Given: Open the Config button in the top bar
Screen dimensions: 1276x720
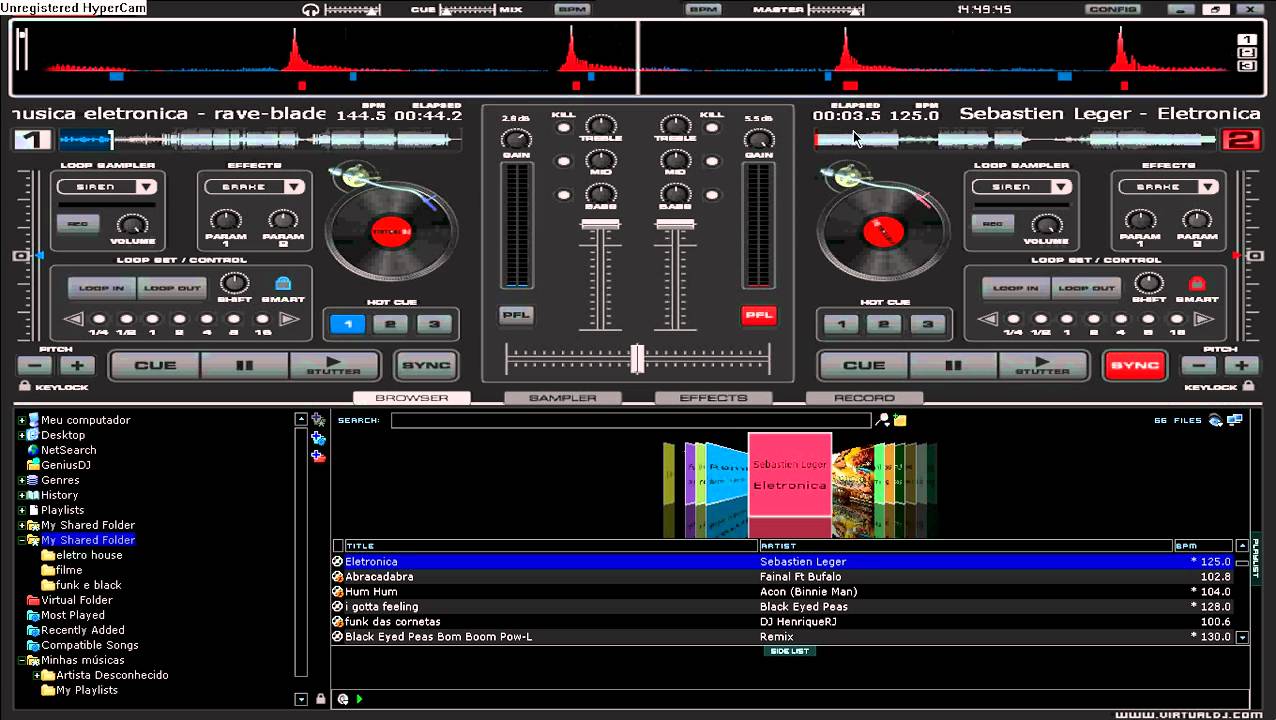Looking at the screenshot, I should coord(1113,9).
